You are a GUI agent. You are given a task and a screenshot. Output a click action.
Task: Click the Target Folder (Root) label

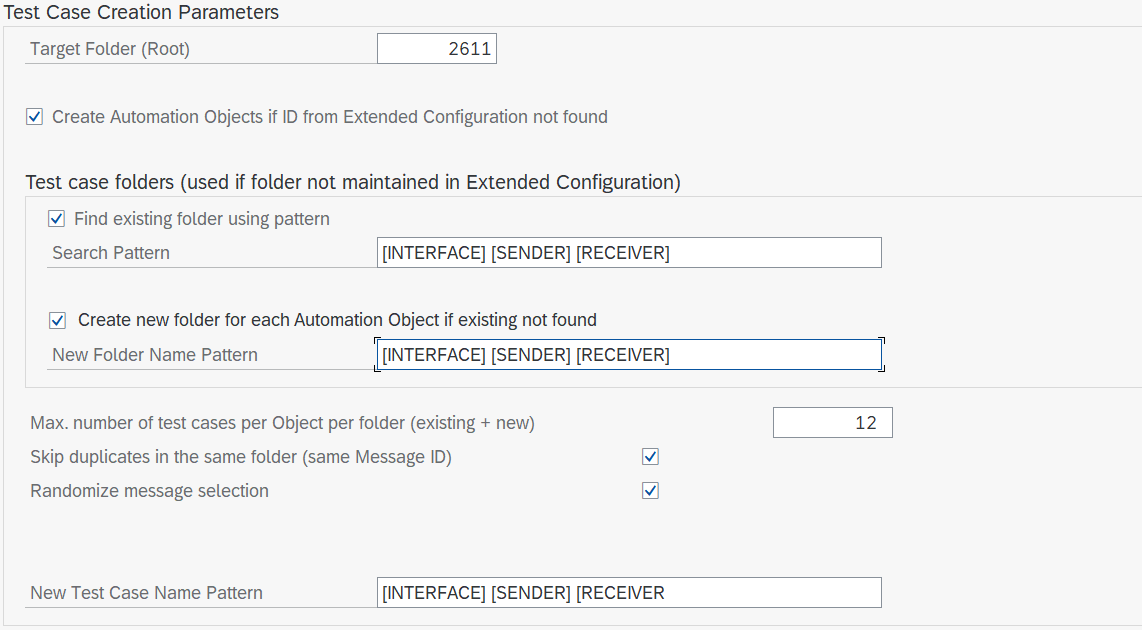point(110,48)
